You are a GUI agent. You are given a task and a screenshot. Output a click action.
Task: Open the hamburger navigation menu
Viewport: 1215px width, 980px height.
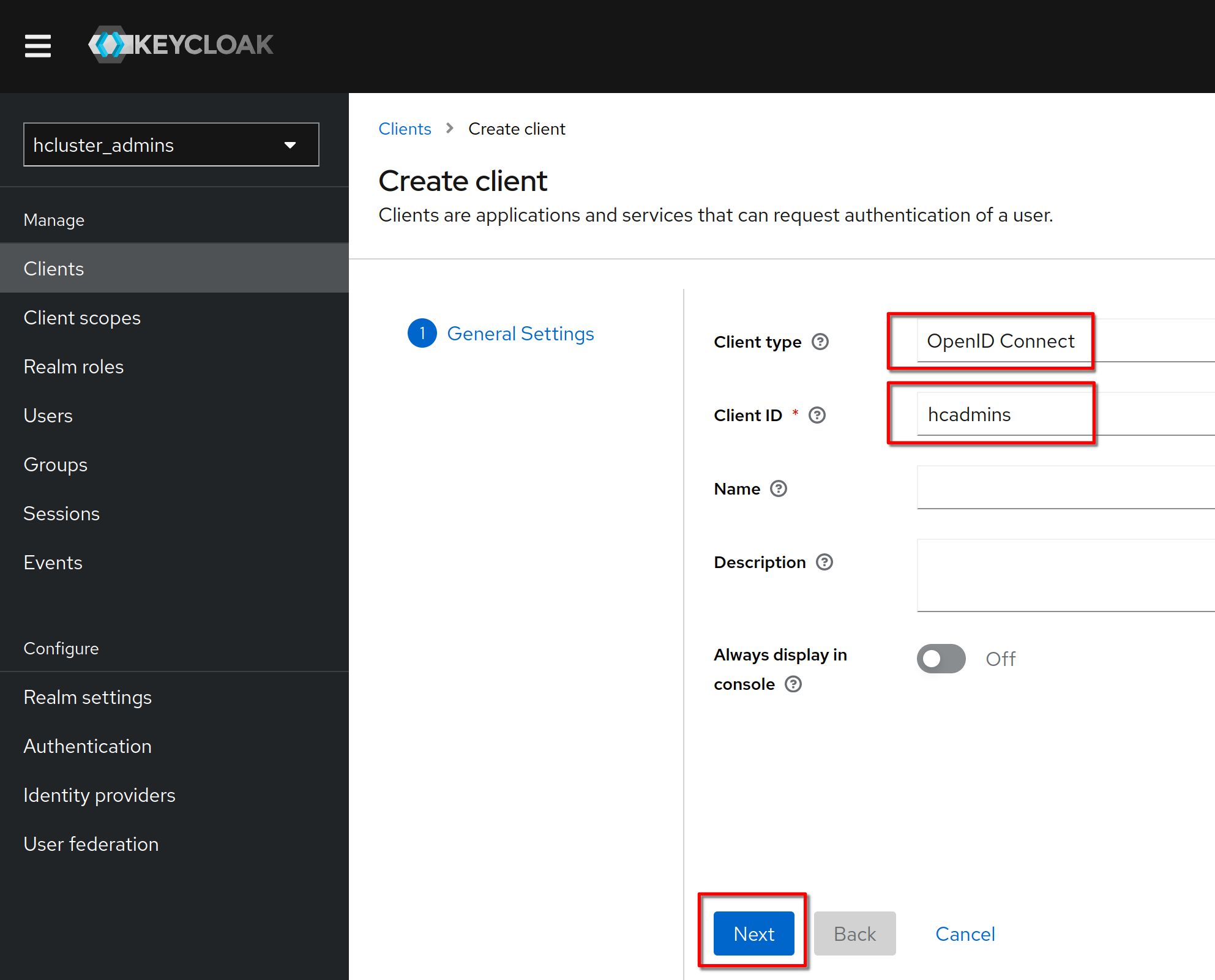(x=38, y=46)
